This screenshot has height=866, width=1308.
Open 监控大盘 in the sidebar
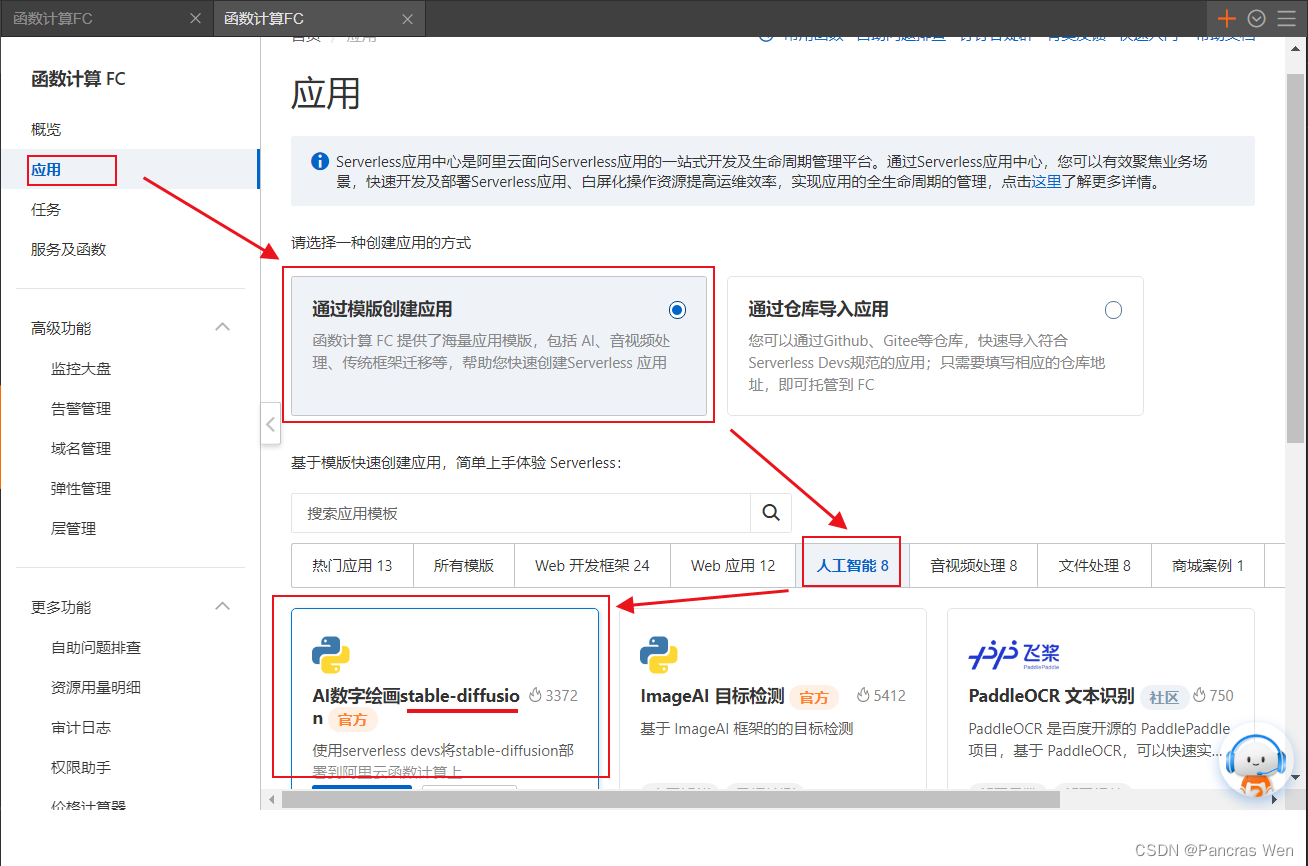point(81,368)
